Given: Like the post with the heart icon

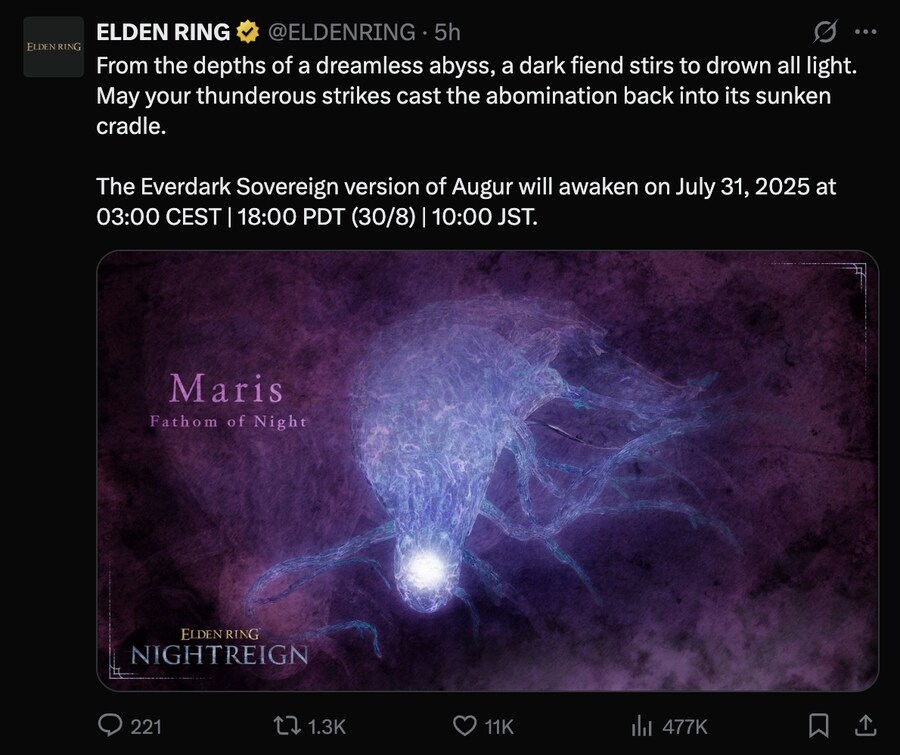Looking at the screenshot, I should coord(465,725).
